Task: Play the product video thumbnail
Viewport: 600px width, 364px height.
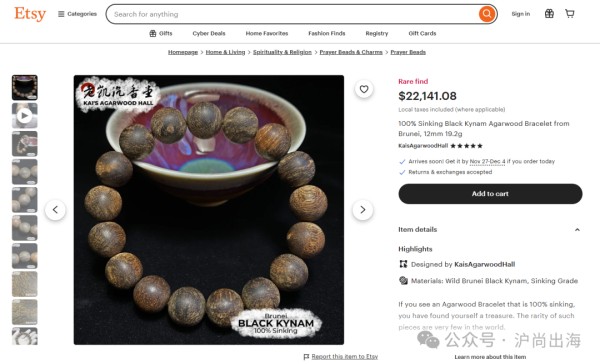Action: (25, 115)
